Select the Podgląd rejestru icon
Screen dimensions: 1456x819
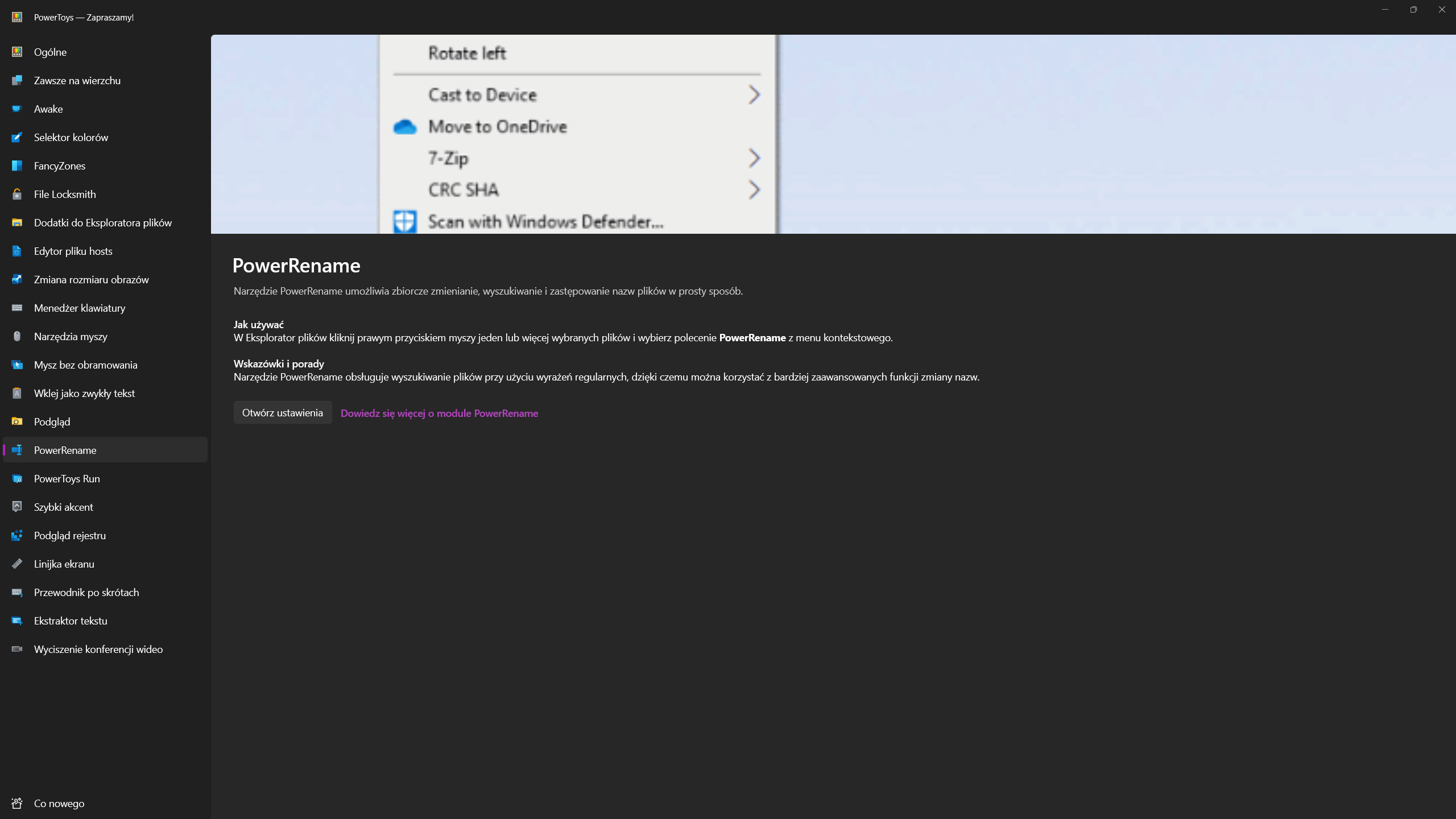pos(16,535)
